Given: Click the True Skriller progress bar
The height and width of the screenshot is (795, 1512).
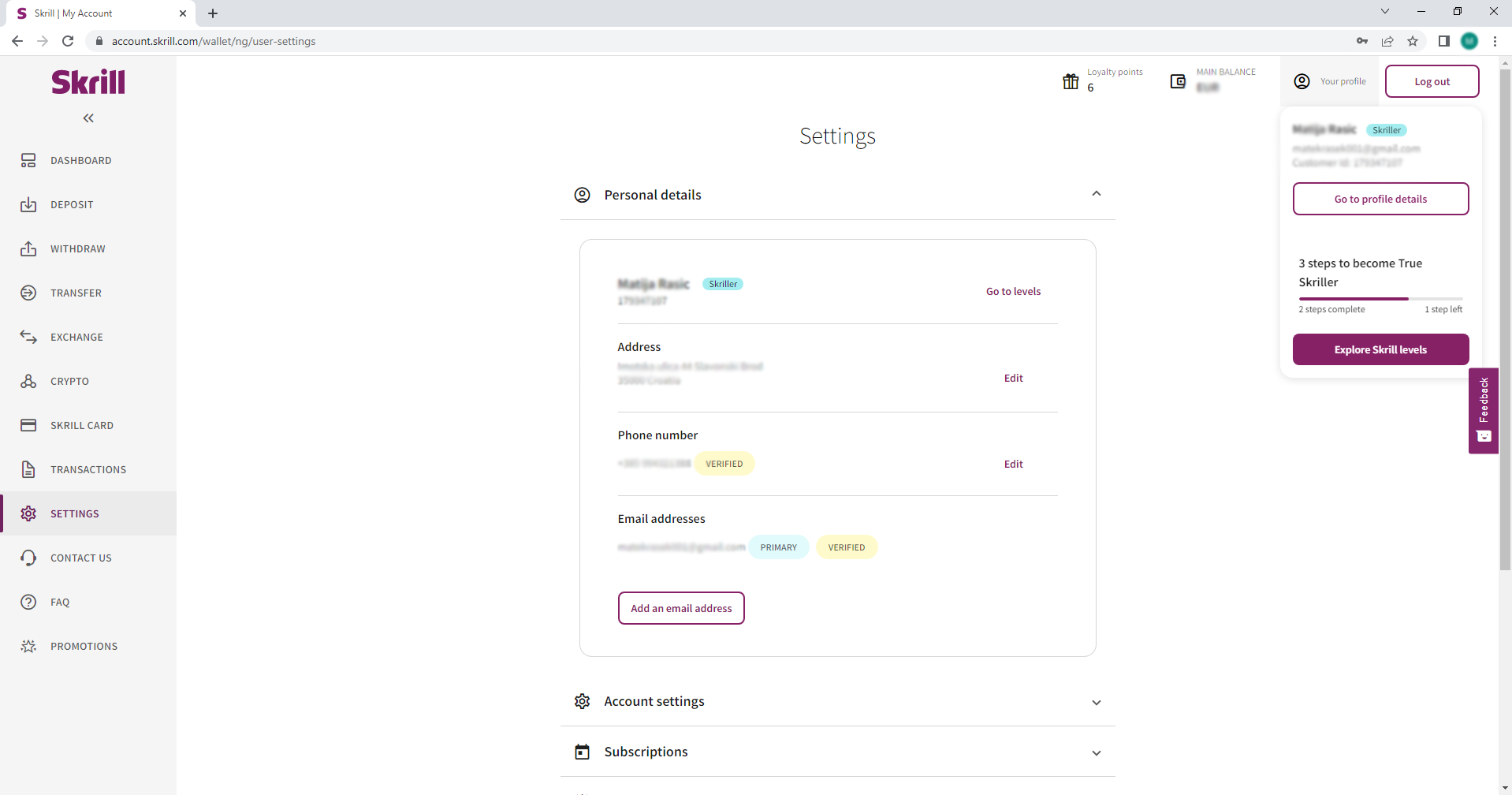Looking at the screenshot, I should click(x=1380, y=298).
